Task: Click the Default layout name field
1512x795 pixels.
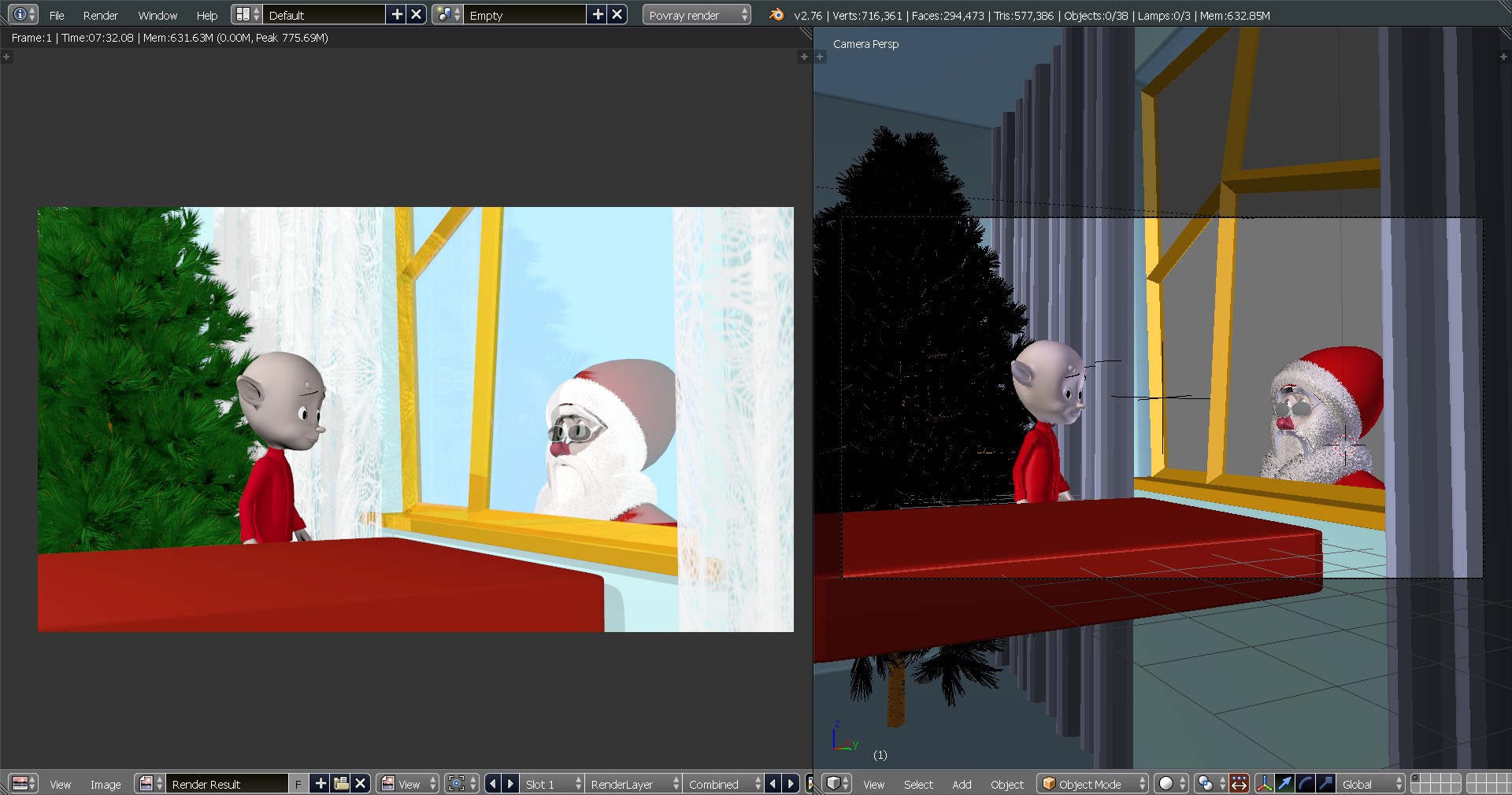Action: tap(323, 15)
